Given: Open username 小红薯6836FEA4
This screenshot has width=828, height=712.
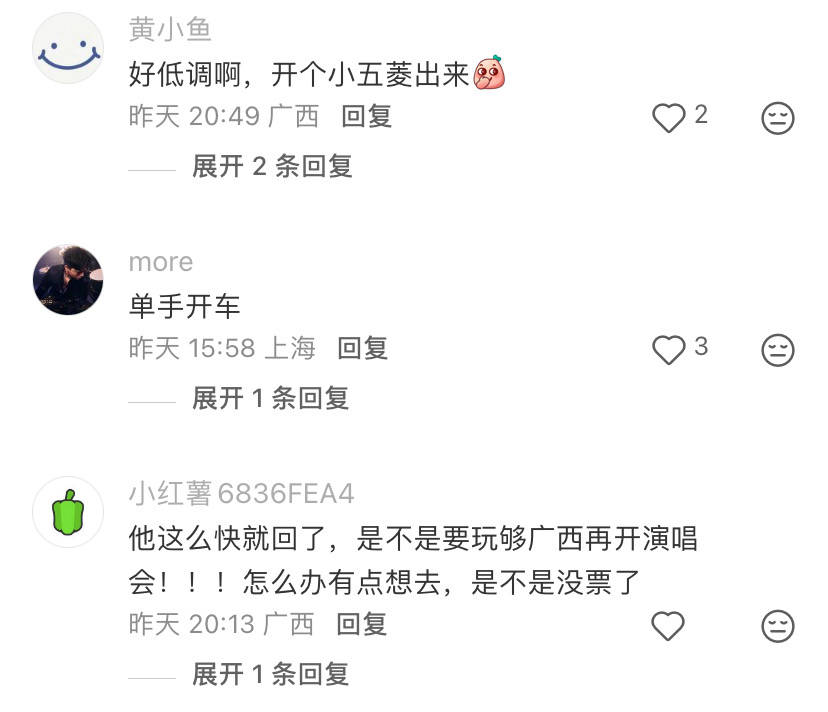Looking at the screenshot, I should 241,494.
